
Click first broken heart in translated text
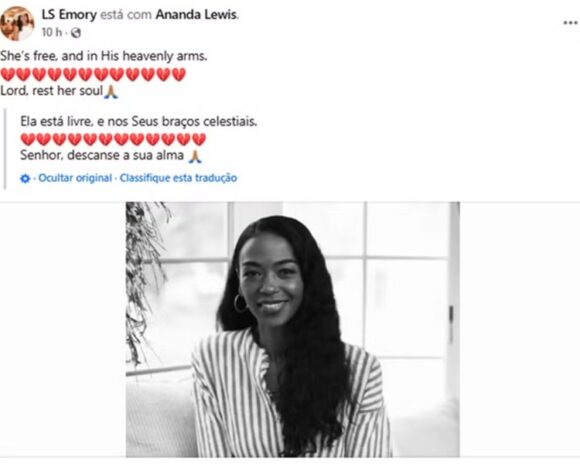click(x=28, y=139)
